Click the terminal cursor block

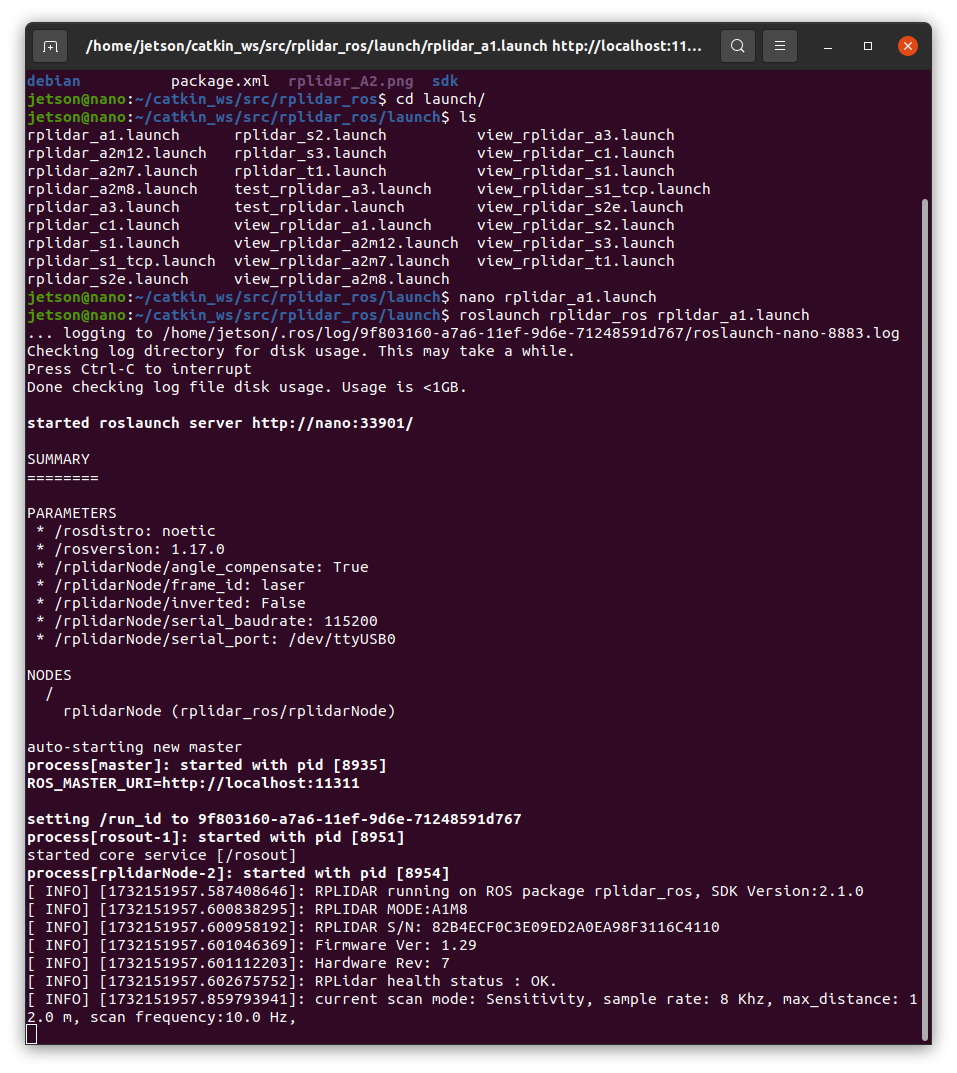click(31, 1035)
